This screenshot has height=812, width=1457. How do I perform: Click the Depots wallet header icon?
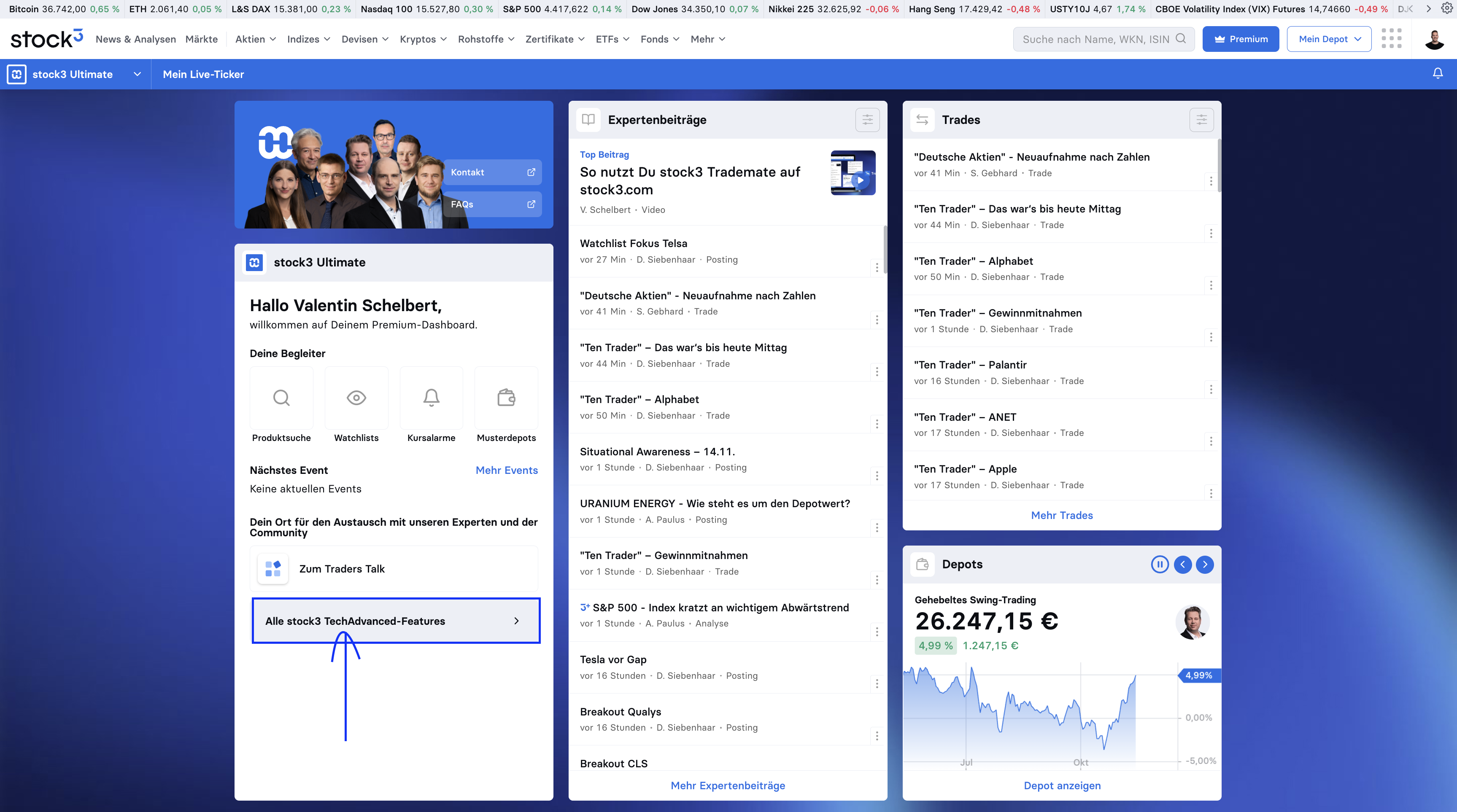click(923, 564)
